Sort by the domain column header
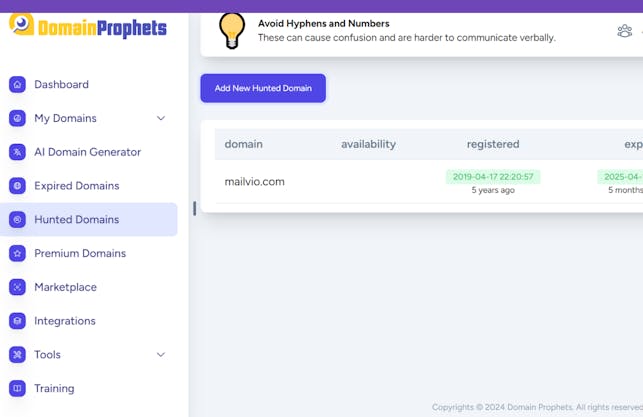 click(x=243, y=144)
